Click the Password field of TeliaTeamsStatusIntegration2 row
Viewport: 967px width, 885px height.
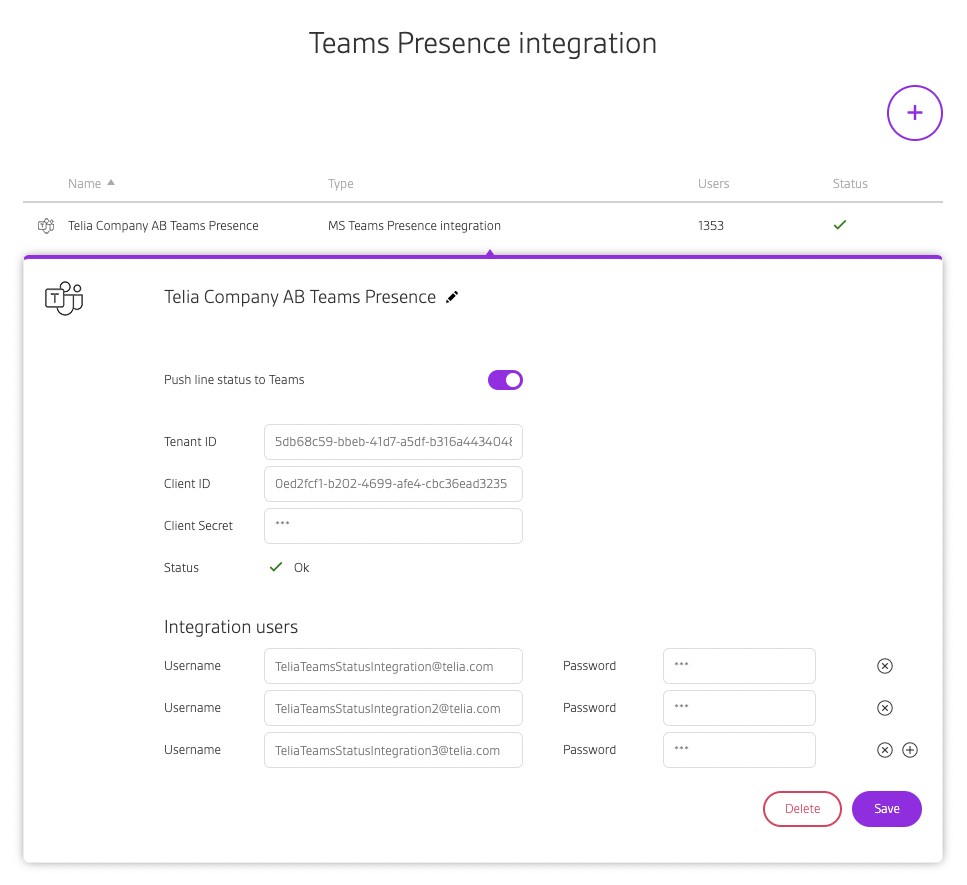pyautogui.click(x=739, y=708)
